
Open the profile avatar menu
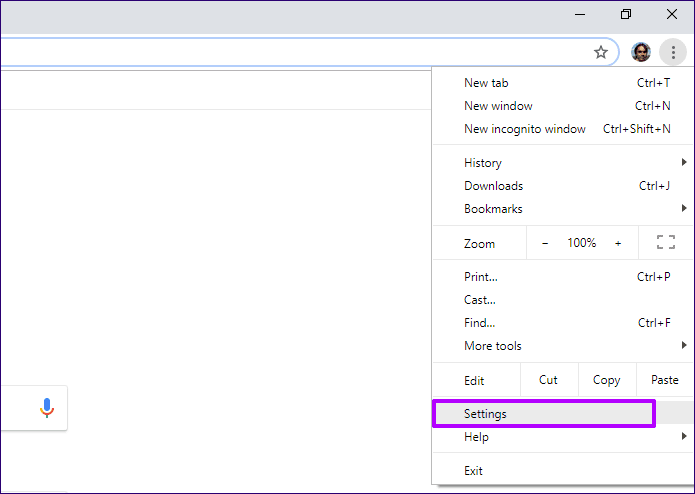pyautogui.click(x=640, y=52)
